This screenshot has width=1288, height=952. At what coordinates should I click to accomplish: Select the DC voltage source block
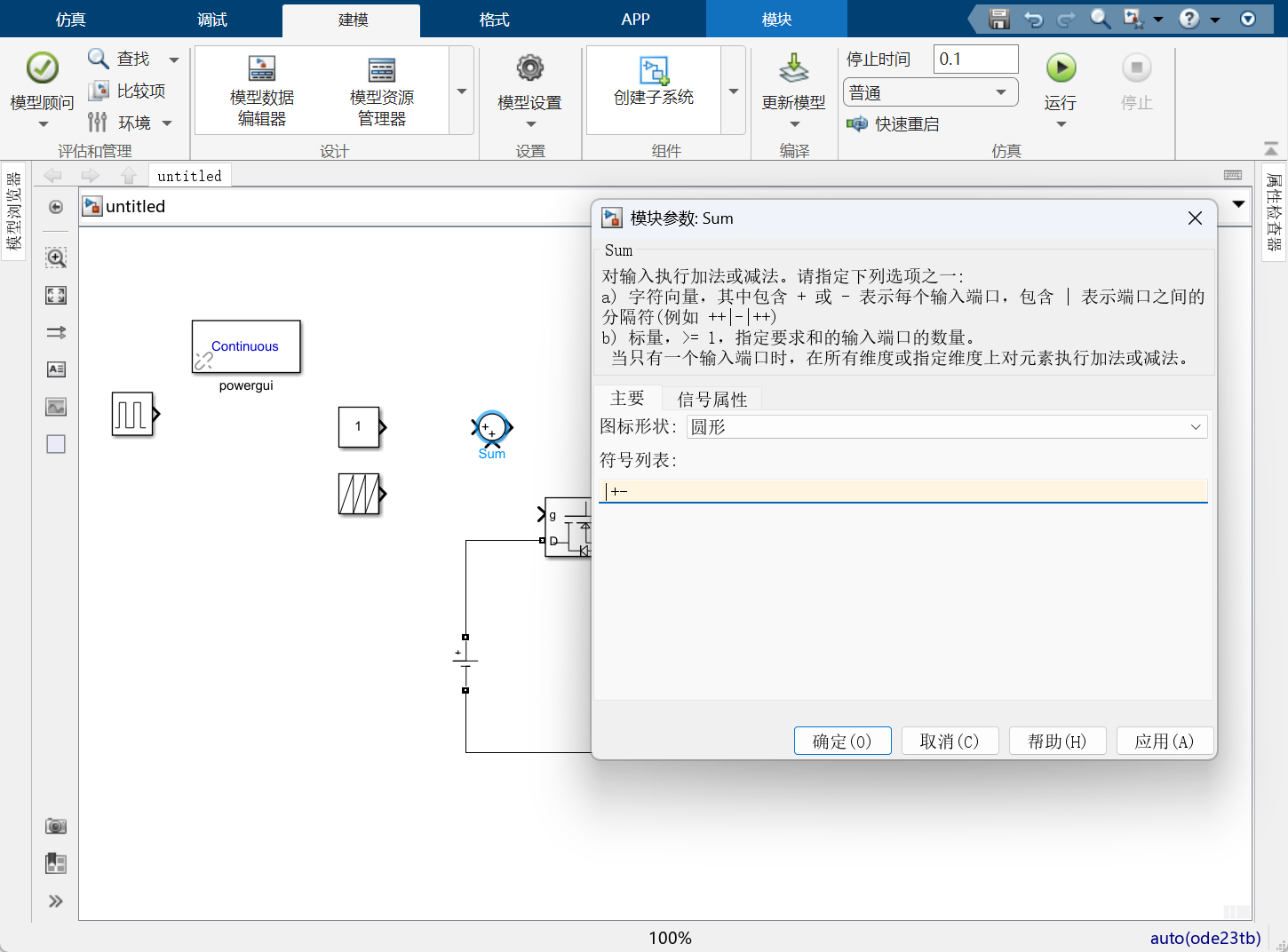(465, 663)
